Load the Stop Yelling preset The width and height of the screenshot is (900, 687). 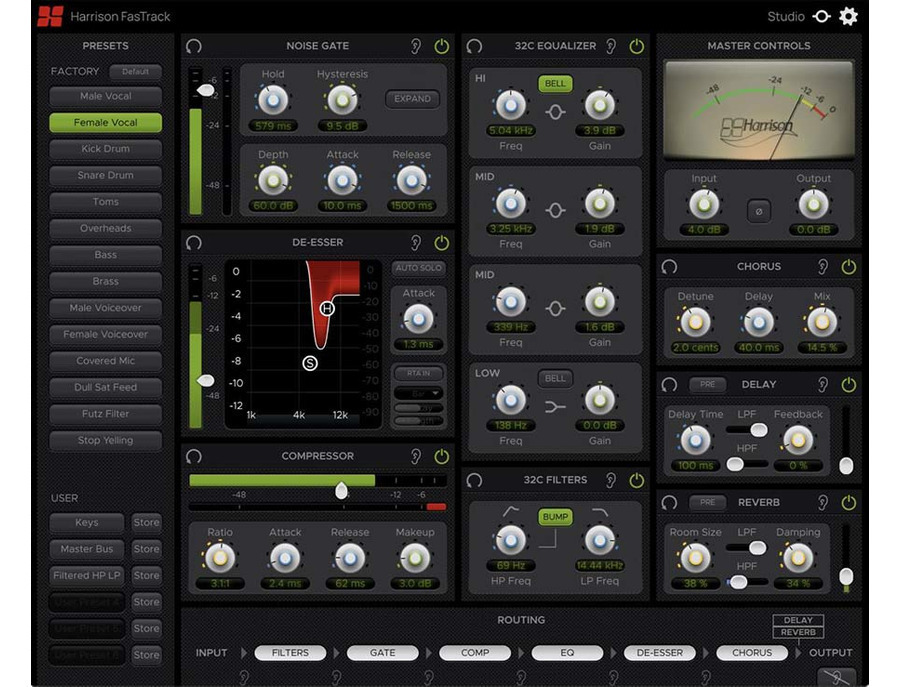pyautogui.click(x=106, y=441)
